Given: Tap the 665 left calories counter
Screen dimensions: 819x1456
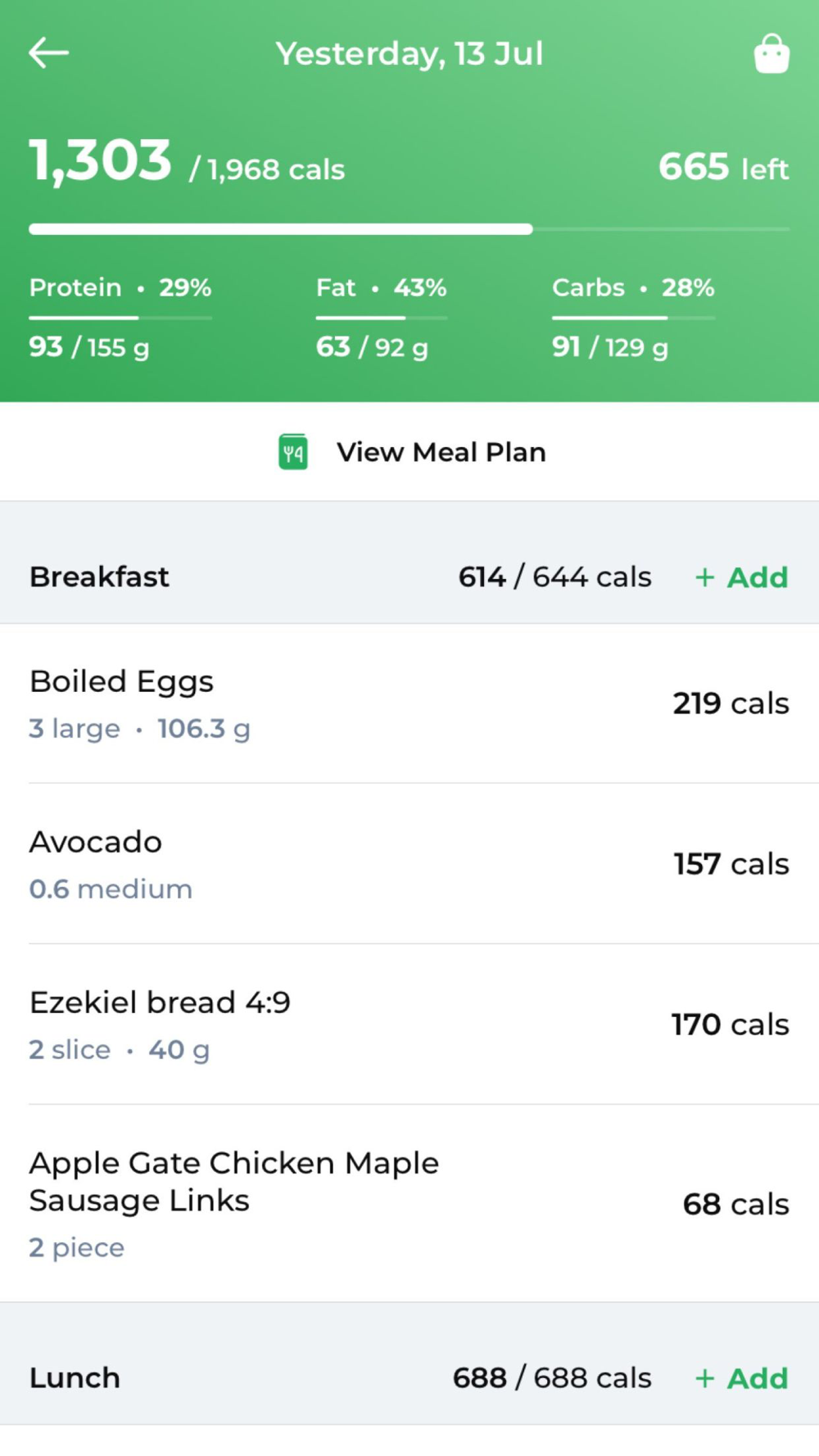Looking at the screenshot, I should pyautogui.click(x=723, y=167).
